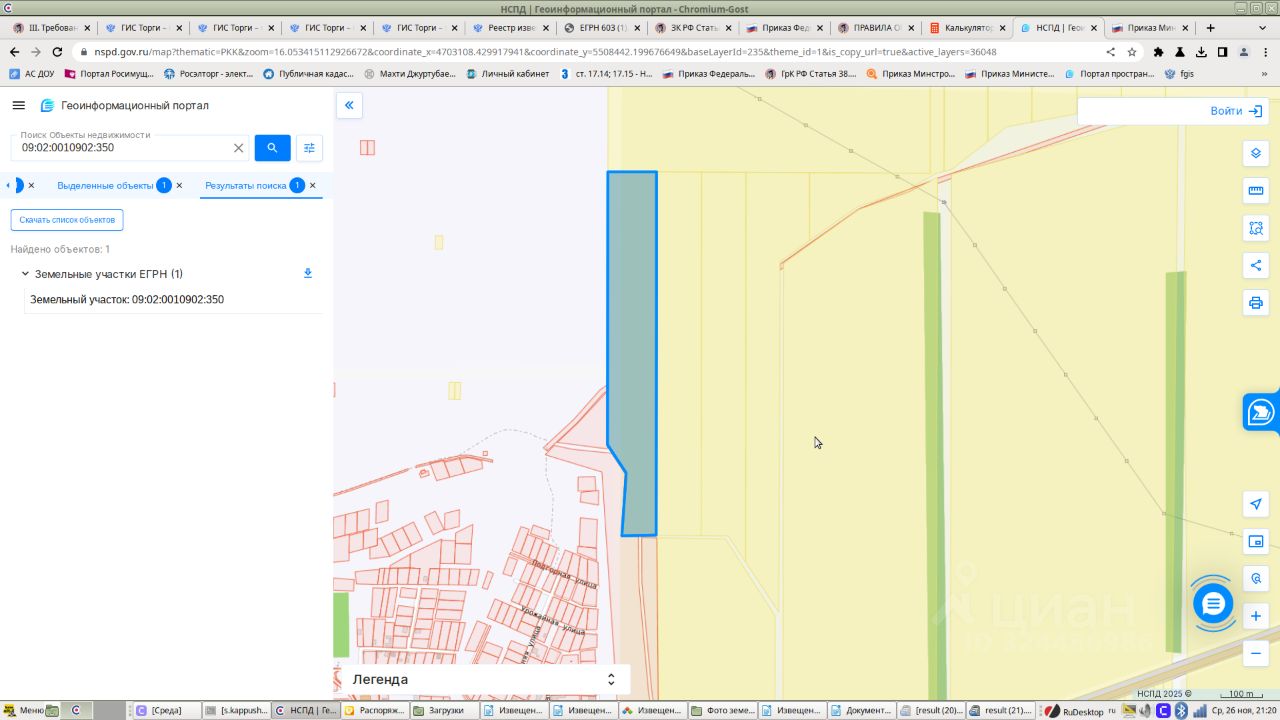Click Скачать список объектов button

[x=67, y=219]
